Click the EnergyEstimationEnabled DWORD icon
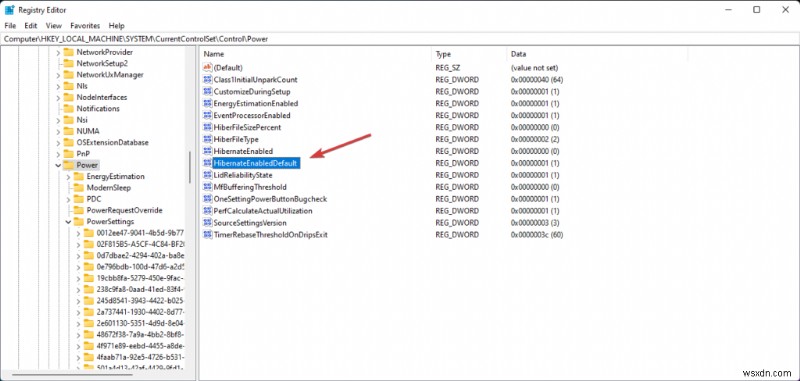The image size is (800, 381). [x=207, y=104]
